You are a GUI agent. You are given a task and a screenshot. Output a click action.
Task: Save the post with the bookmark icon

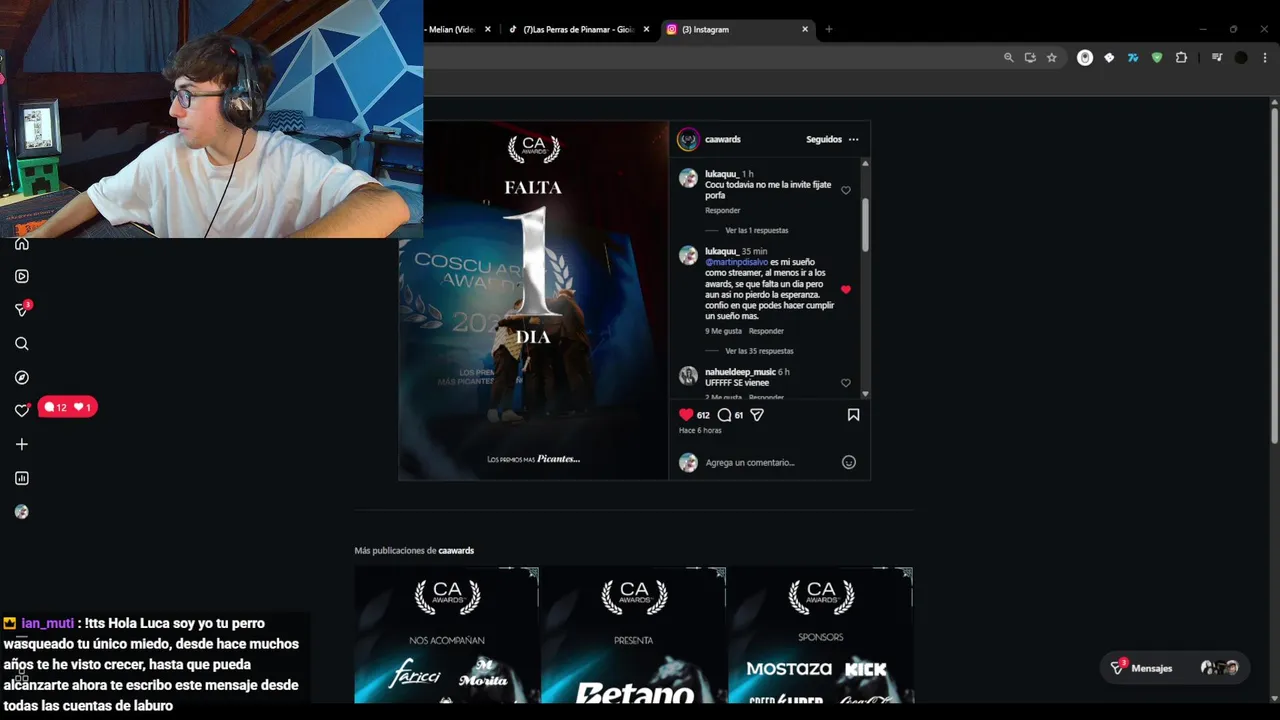853,414
